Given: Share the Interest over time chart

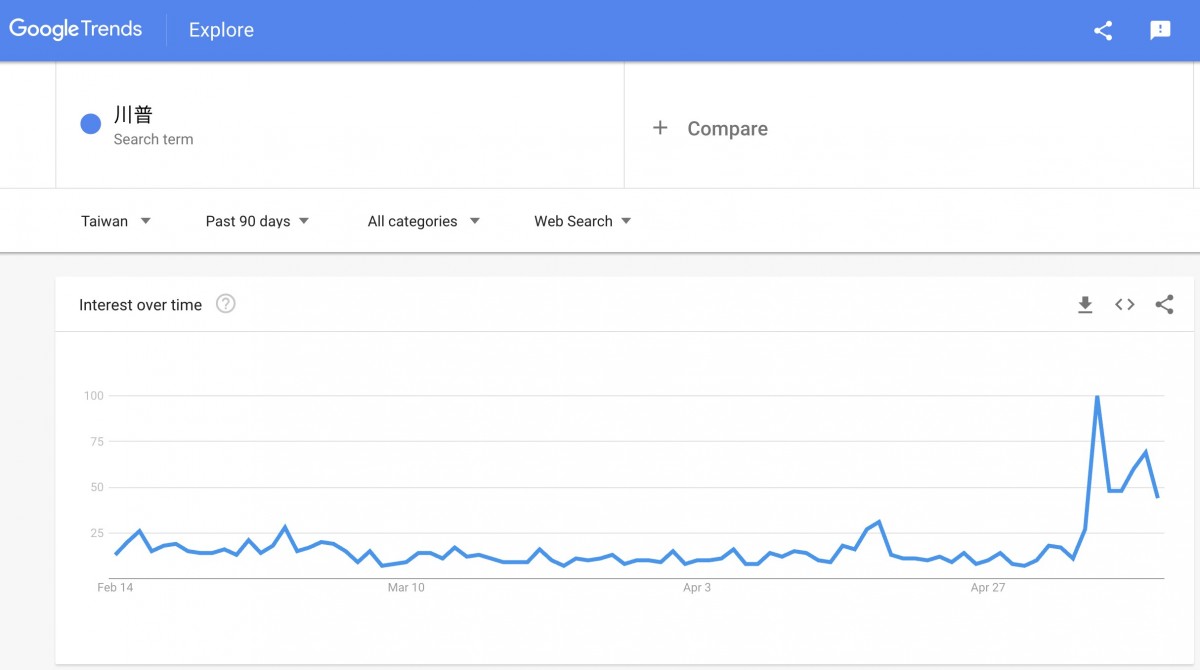Looking at the screenshot, I should pos(1164,305).
